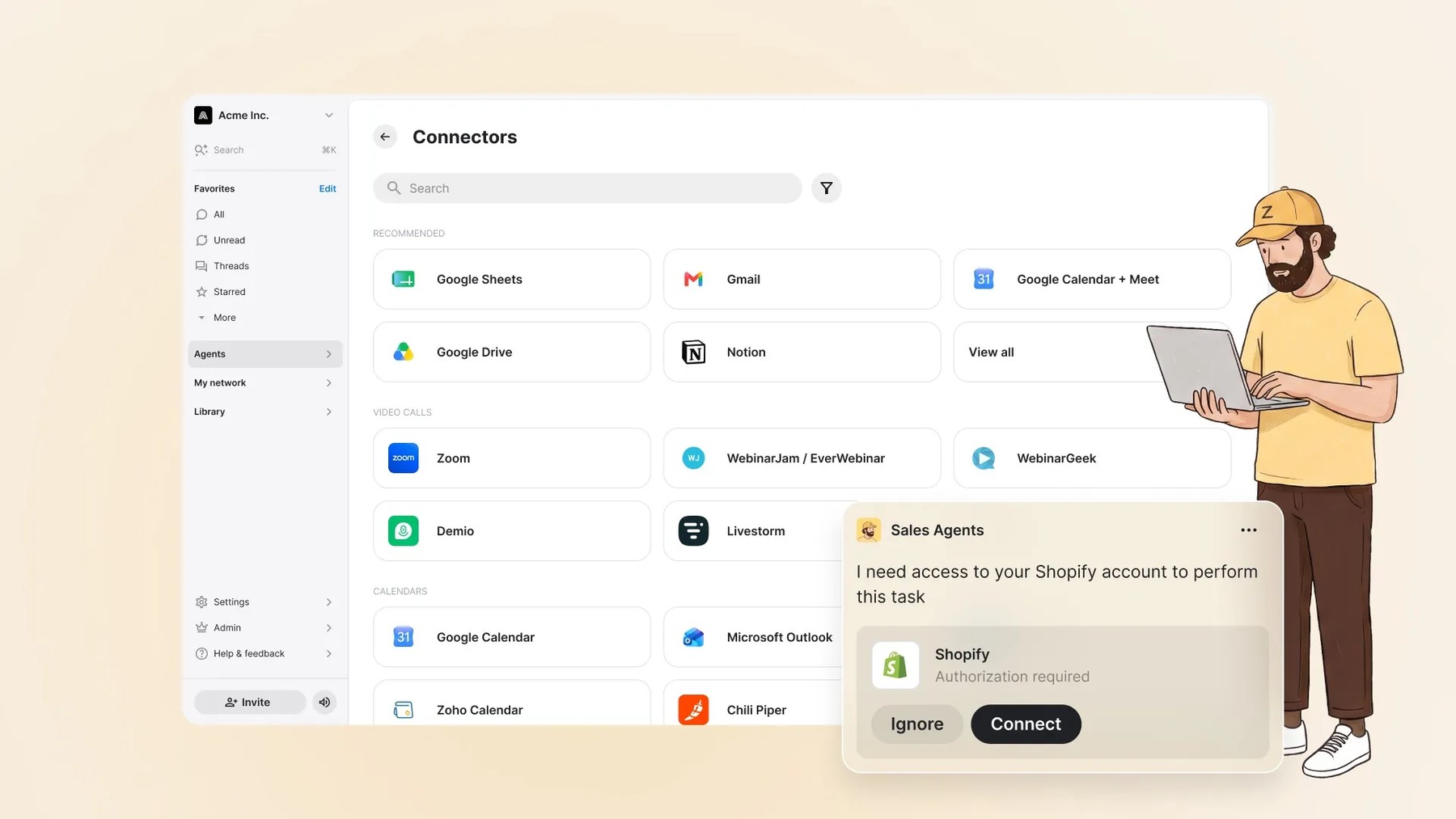Expand the Agents section chevron
The image size is (1456, 819).
328,354
